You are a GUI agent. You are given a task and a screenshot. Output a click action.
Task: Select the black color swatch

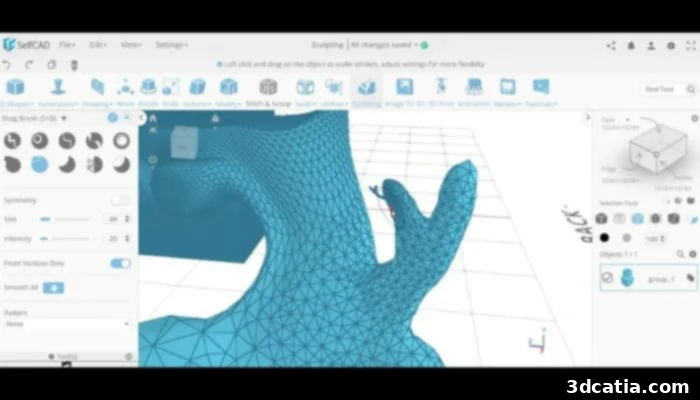tap(604, 238)
